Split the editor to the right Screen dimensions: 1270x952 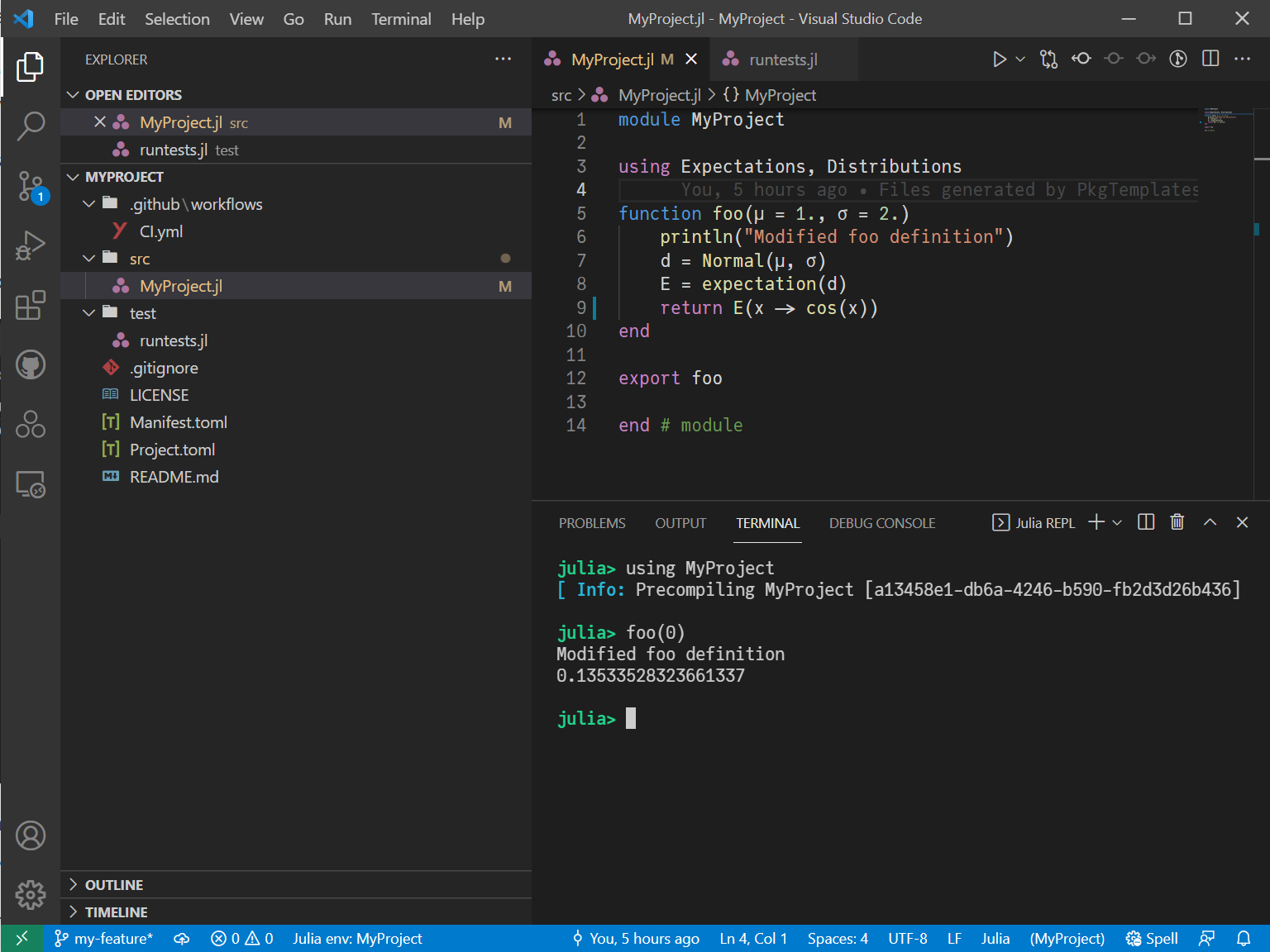pos(1210,59)
